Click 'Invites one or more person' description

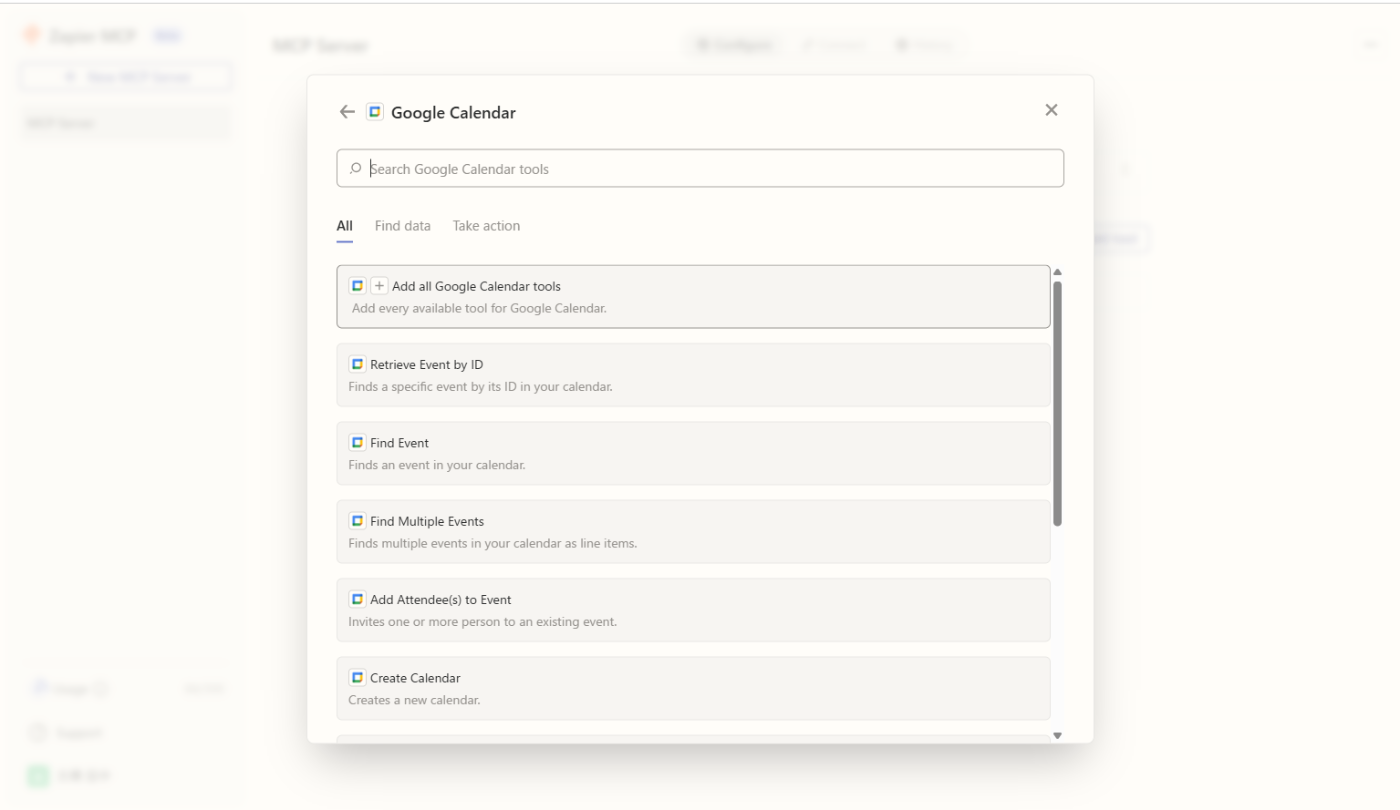point(483,622)
